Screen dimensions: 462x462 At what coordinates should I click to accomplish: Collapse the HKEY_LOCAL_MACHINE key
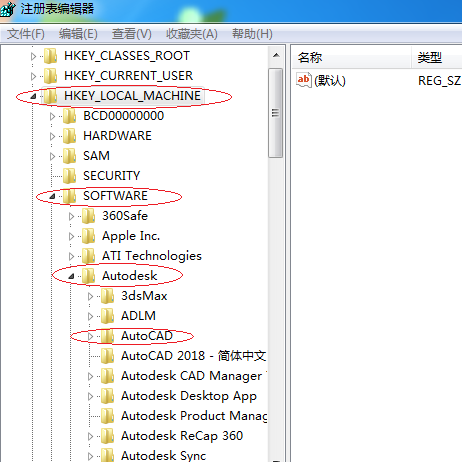point(33,96)
